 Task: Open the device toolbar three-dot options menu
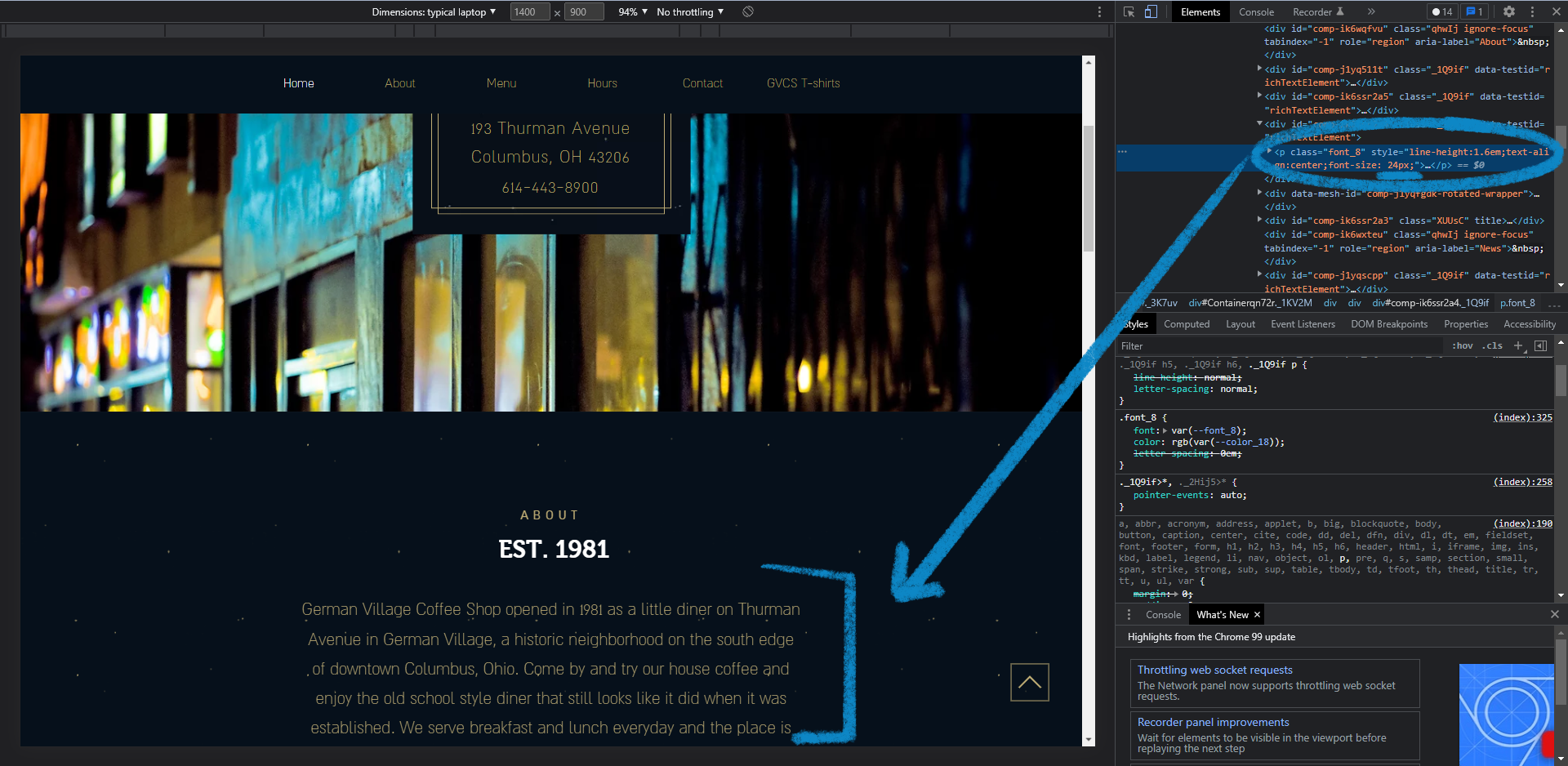(1099, 11)
